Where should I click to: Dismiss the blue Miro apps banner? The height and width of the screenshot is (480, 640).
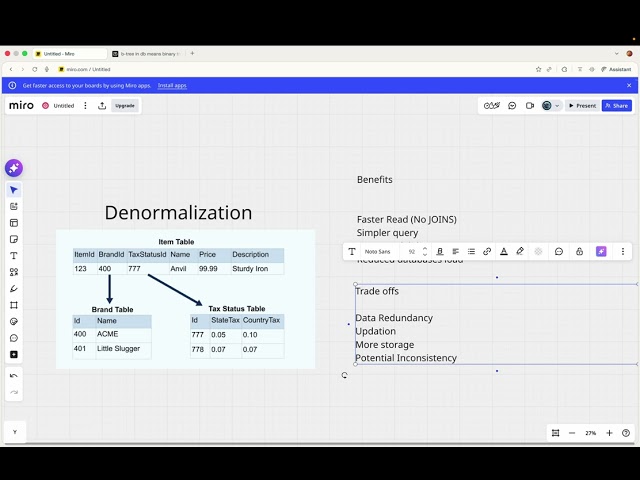coord(629,85)
